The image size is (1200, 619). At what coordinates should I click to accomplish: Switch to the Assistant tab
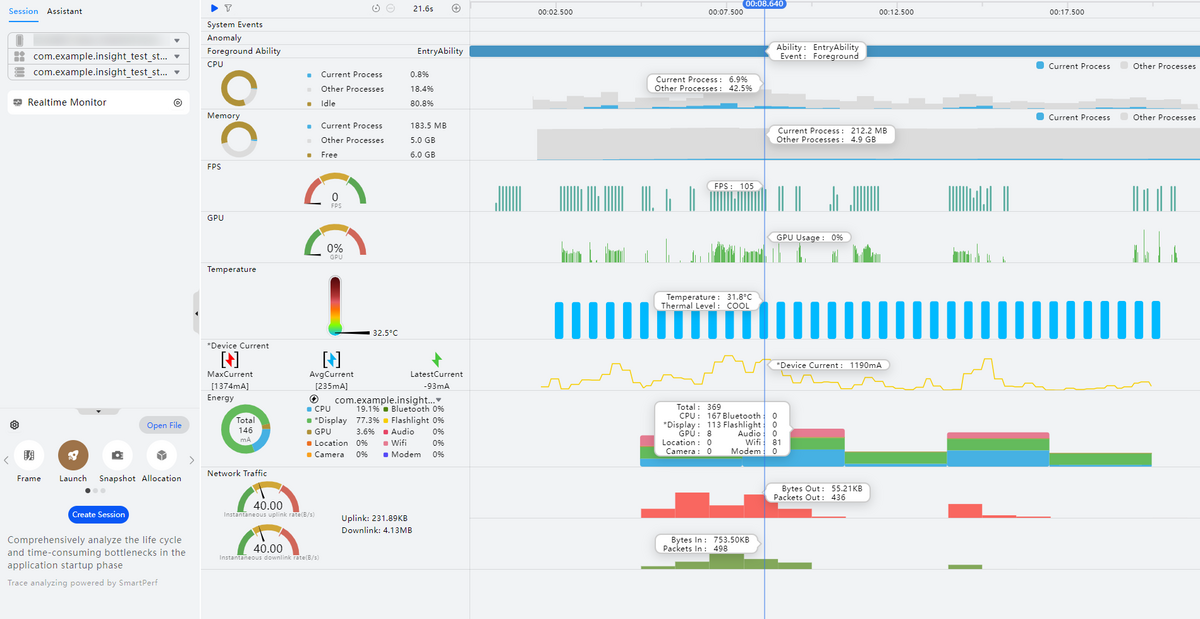(64, 11)
